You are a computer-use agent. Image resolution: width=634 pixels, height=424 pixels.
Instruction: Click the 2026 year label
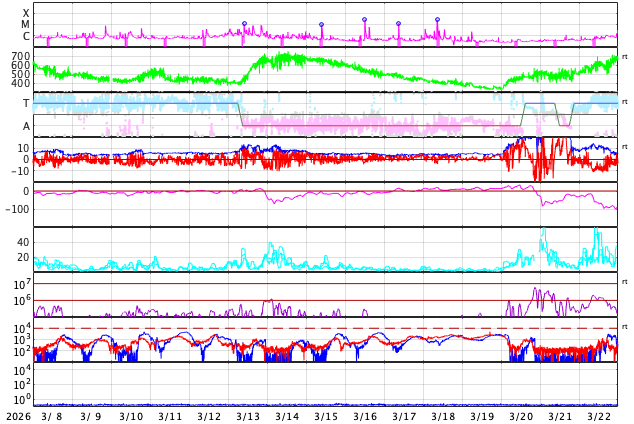coord(17,416)
